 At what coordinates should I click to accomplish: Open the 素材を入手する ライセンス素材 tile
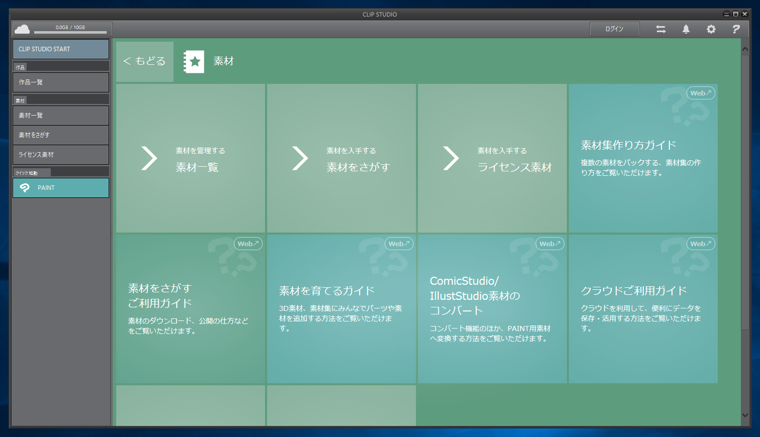click(492, 158)
